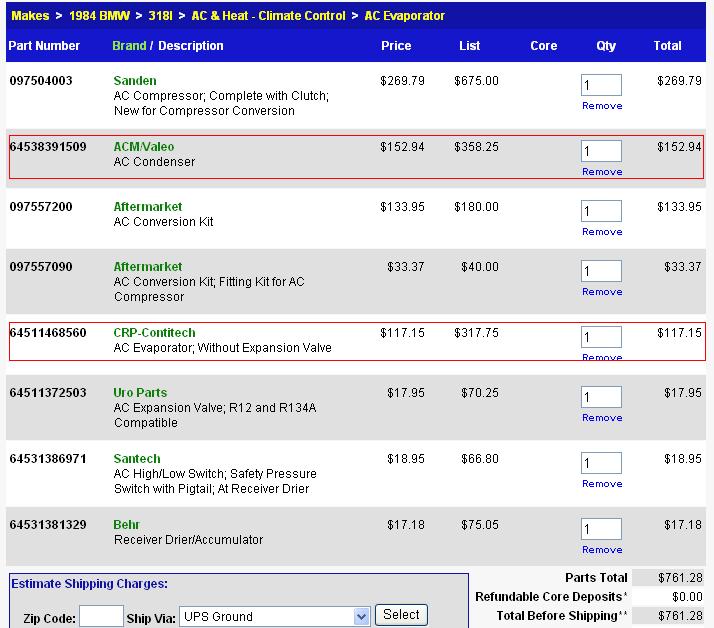Screen dimensions: 714x628
Task: Open the ACM/Valeo brand link
Action: pyautogui.click(x=144, y=147)
